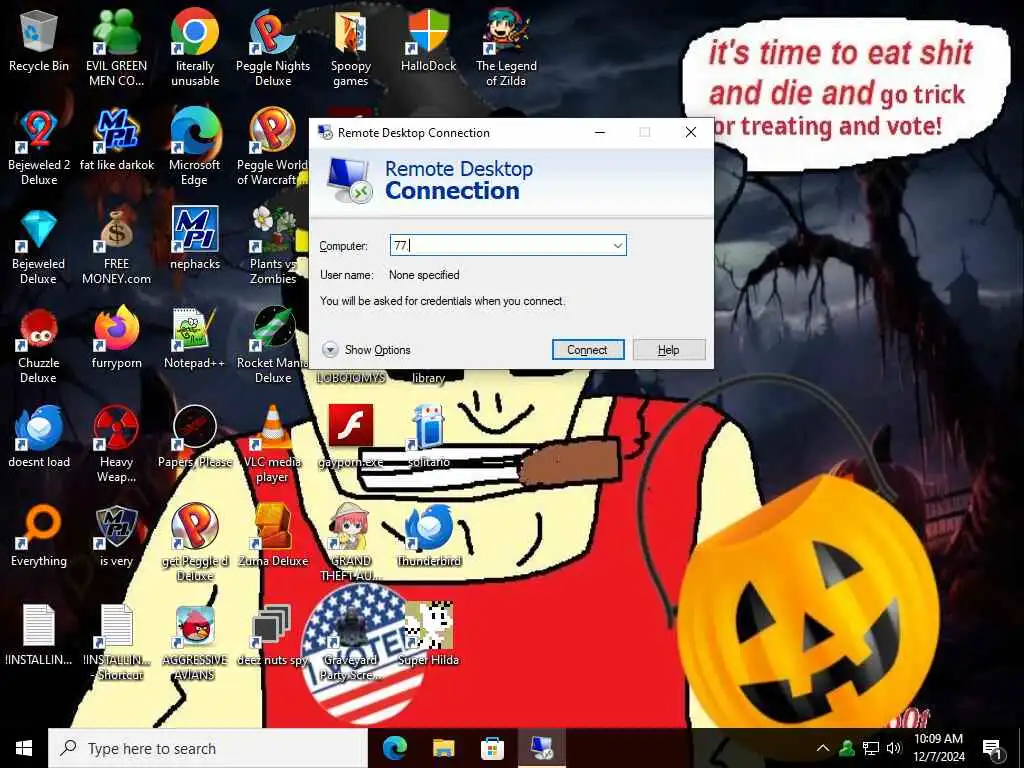
Task: Click the Connect button
Action: pos(588,350)
